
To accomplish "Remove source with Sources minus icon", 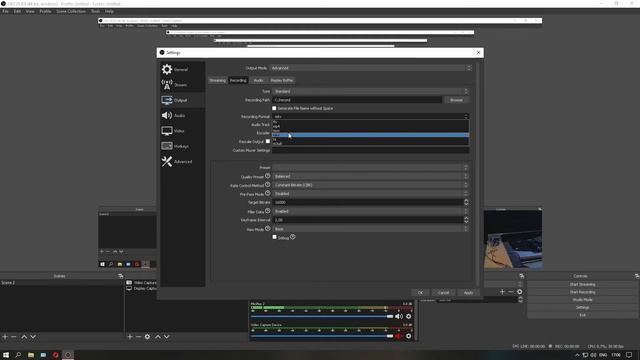I will [138, 337].
